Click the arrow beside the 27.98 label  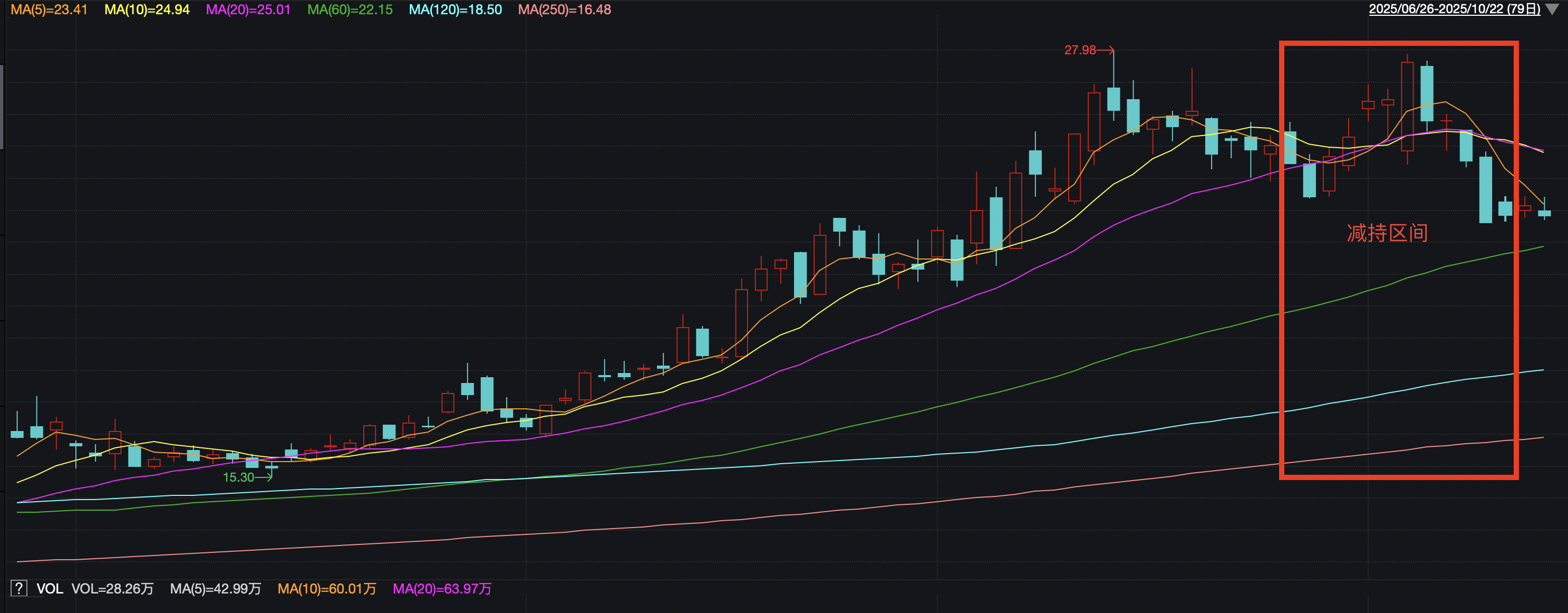click(x=1106, y=50)
